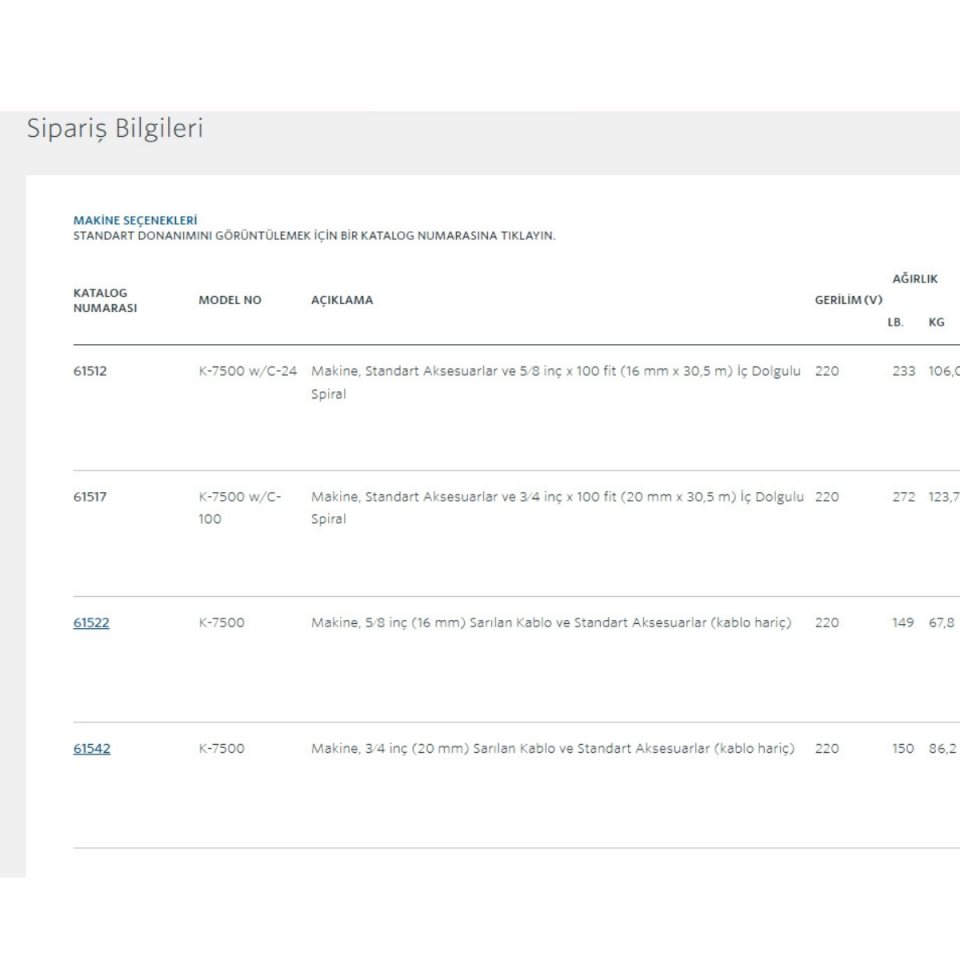
Task: Click the LB. weight subheader
Action: (x=895, y=322)
